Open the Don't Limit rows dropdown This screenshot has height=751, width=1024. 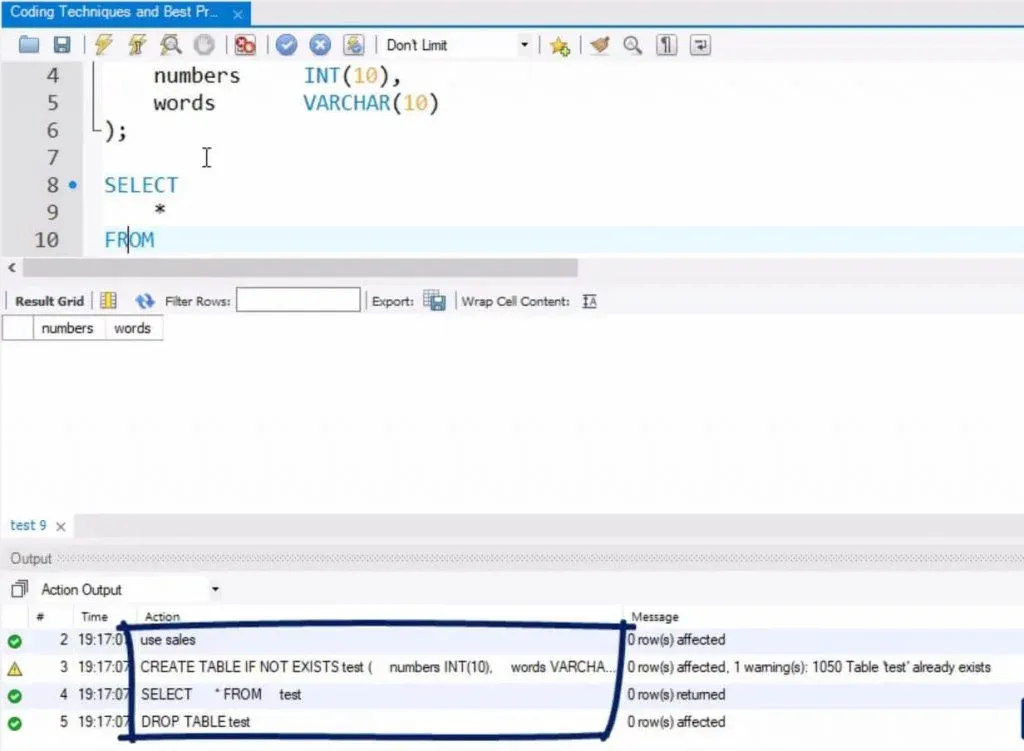(x=524, y=45)
